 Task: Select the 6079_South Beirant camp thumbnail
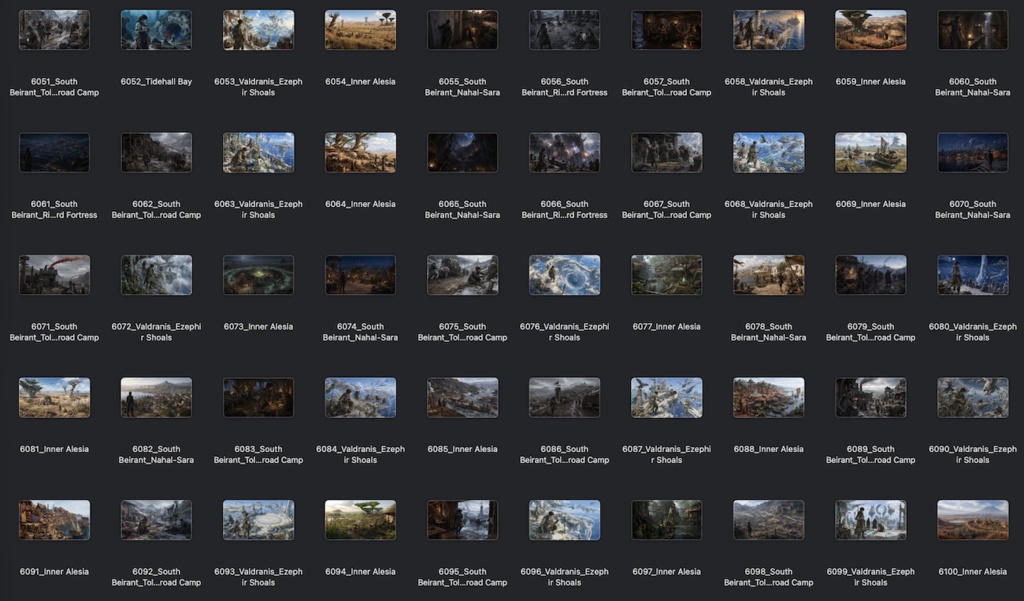coord(871,275)
